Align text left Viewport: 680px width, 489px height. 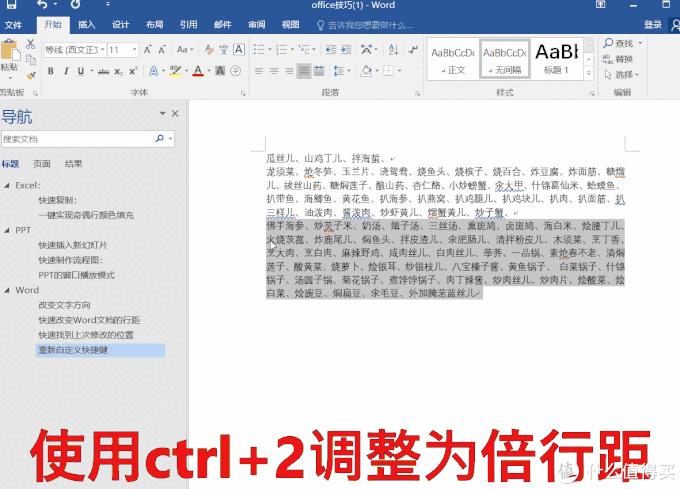(x=259, y=71)
